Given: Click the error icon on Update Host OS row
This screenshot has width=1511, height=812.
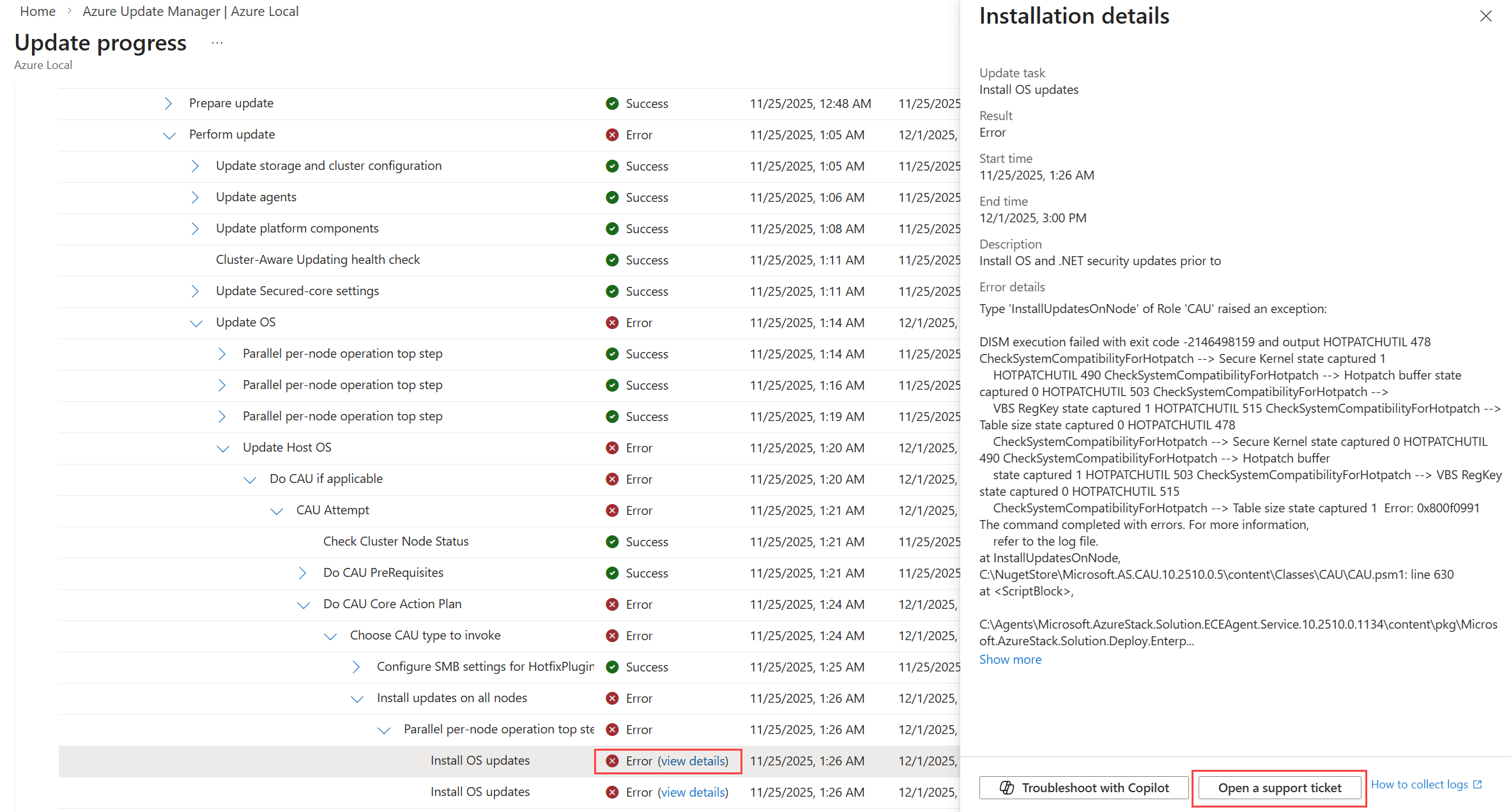Looking at the screenshot, I should pyautogui.click(x=612, y=448).
